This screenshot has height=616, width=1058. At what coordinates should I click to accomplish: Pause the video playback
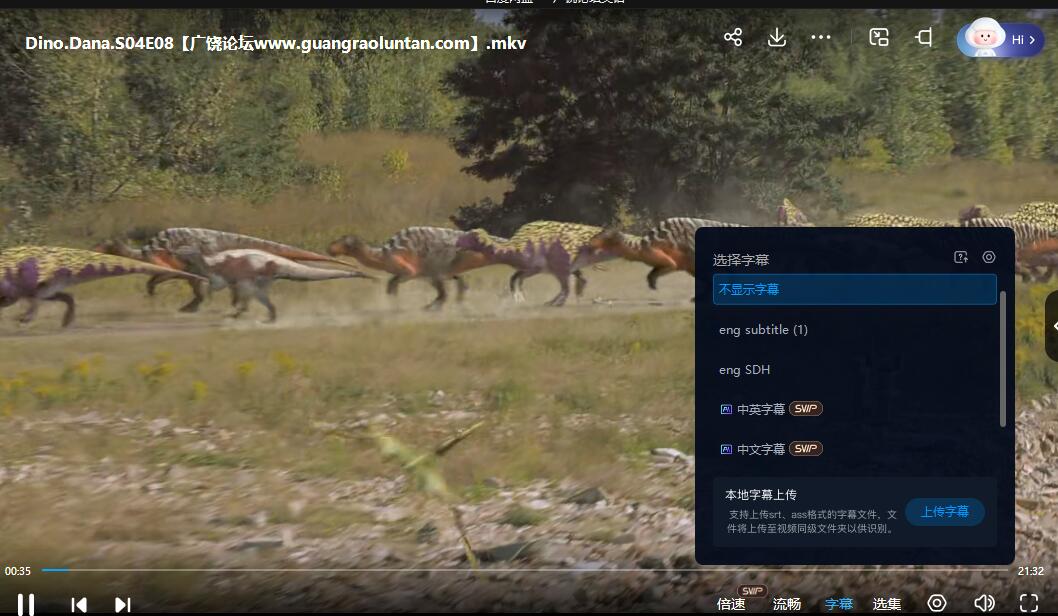(x=26, y=605)
